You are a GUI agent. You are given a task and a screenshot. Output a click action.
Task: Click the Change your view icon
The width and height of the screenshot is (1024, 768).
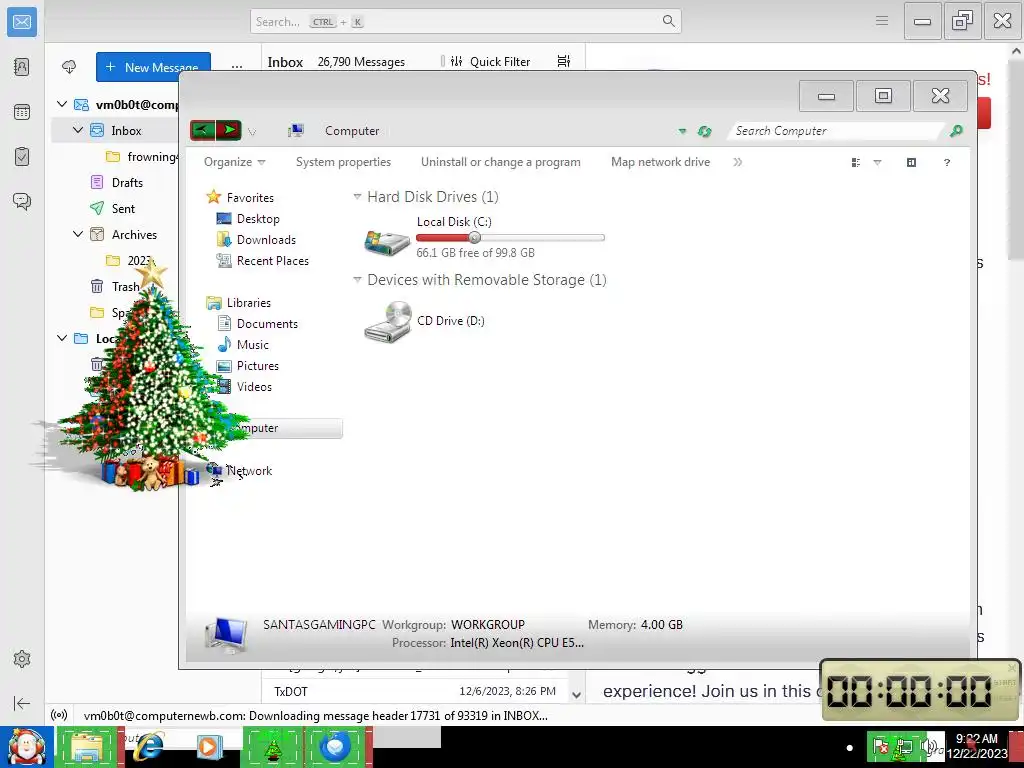click(856, 163)
